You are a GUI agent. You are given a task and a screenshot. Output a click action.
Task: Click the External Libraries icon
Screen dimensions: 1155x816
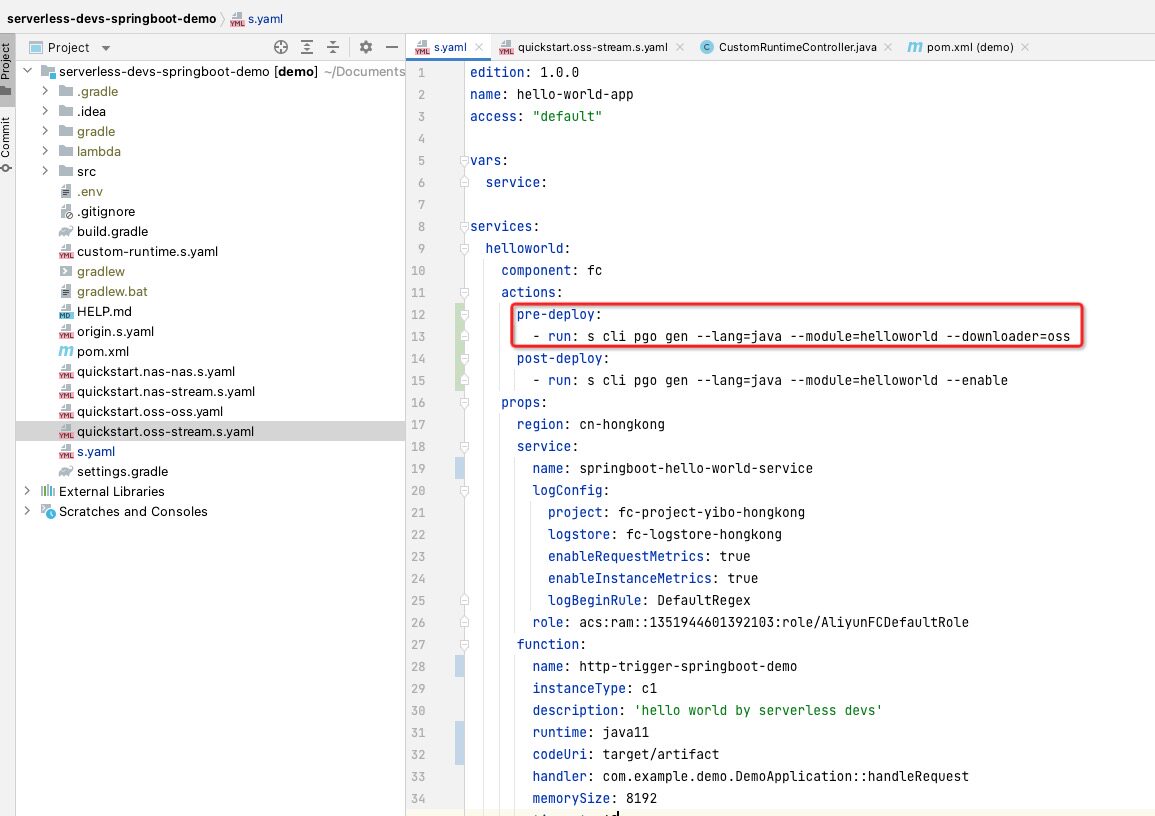click(47, 491)
